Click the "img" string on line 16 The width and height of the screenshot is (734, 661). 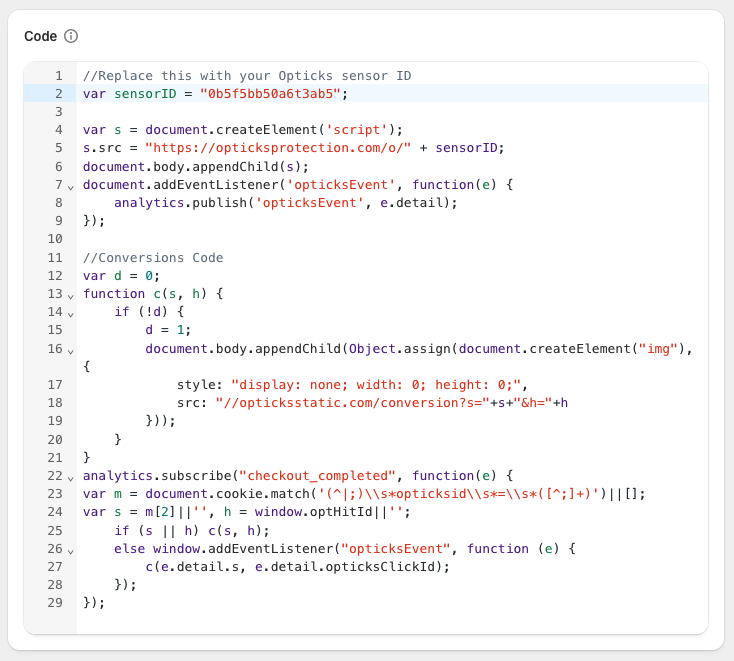658,349
